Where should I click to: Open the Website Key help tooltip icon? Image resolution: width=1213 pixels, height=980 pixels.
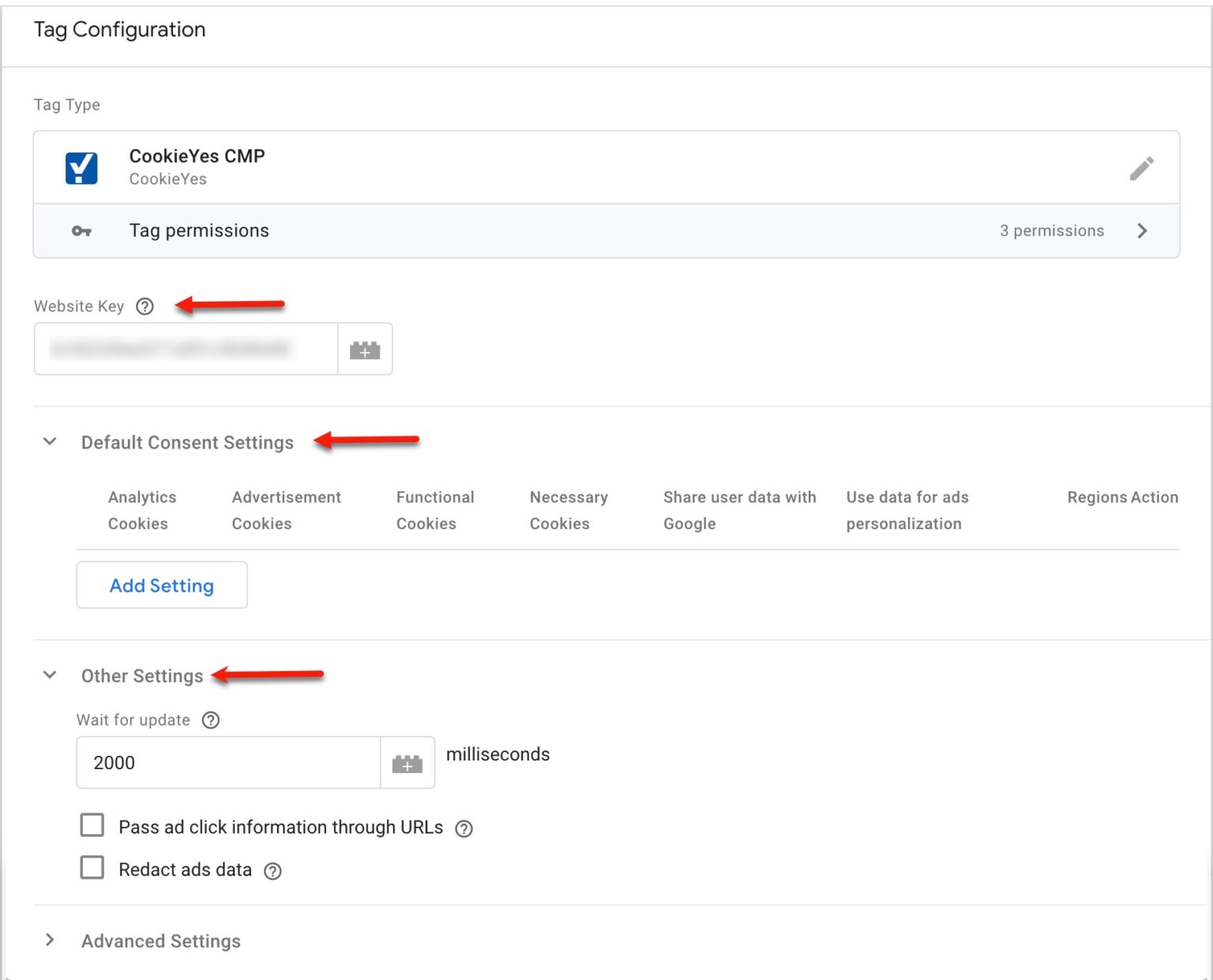145,306
